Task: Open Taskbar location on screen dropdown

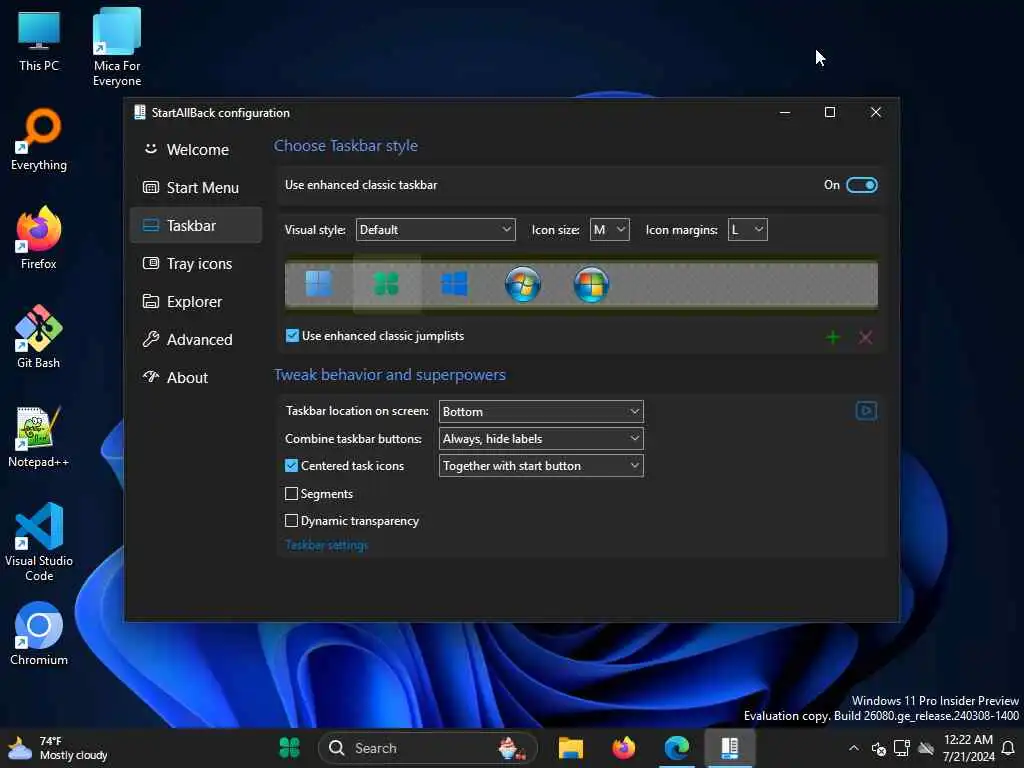Action: click(541, 411)
